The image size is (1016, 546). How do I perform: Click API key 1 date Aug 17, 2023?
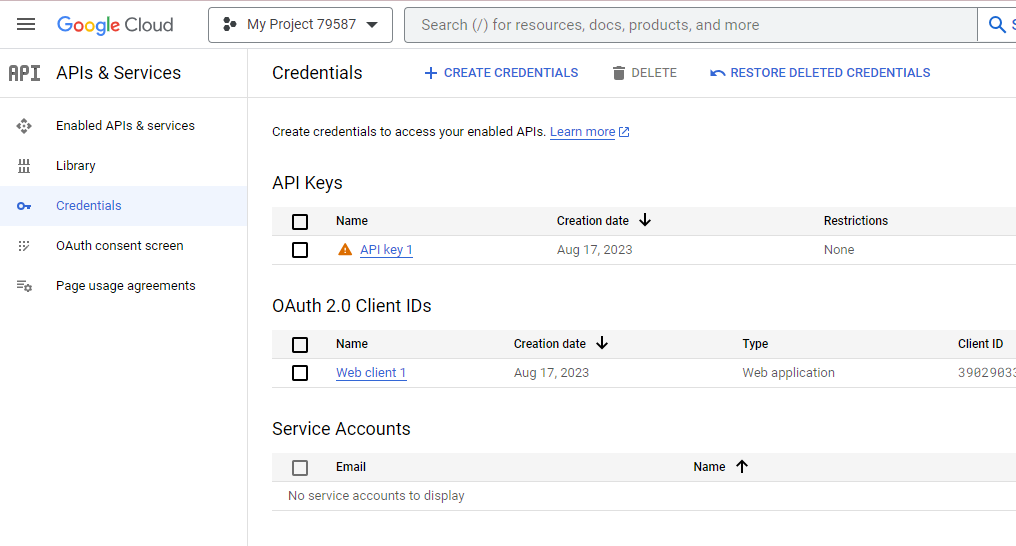pos(594,250)
